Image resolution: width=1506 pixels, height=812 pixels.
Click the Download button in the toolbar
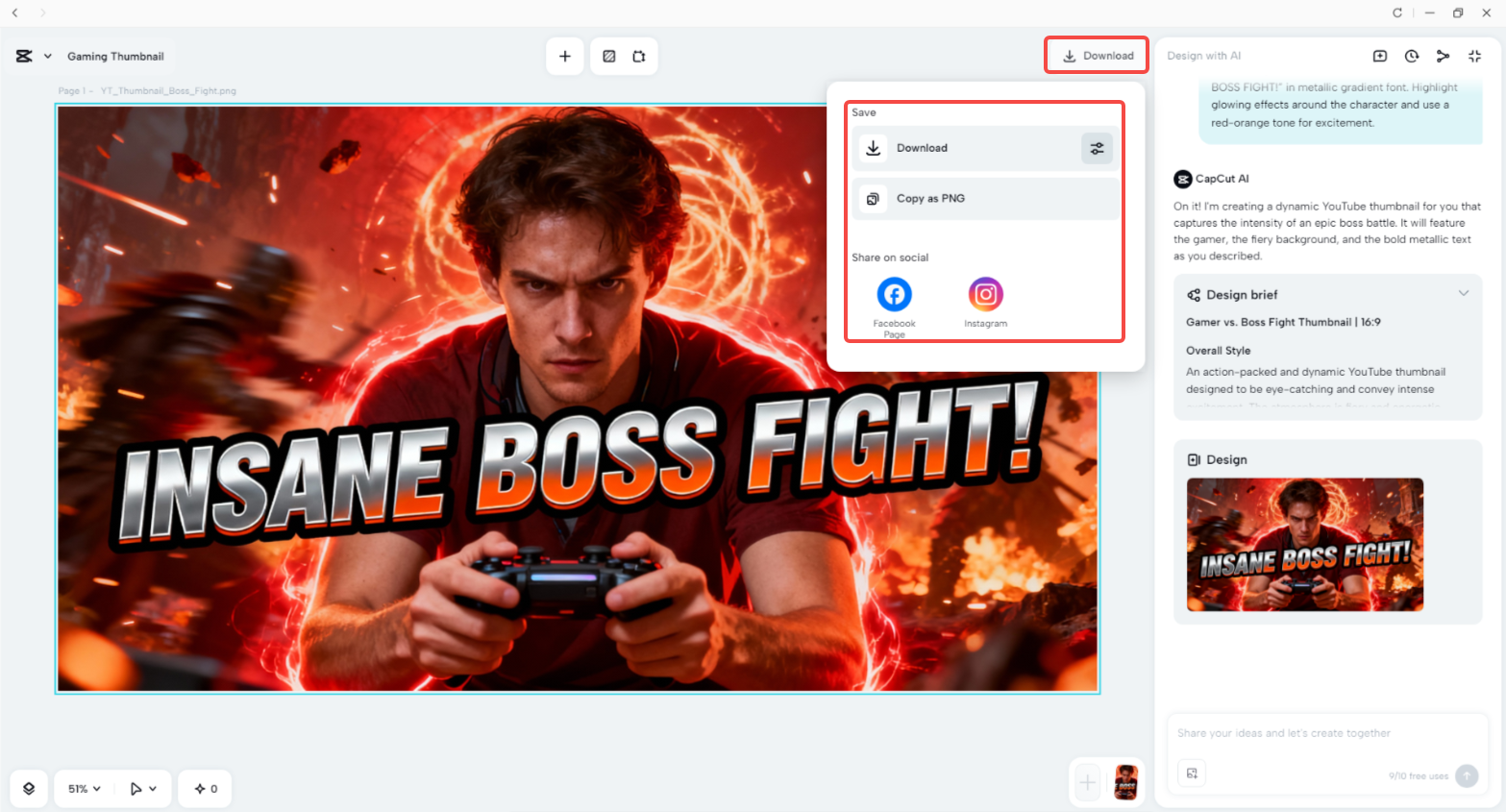[1096, 56]
